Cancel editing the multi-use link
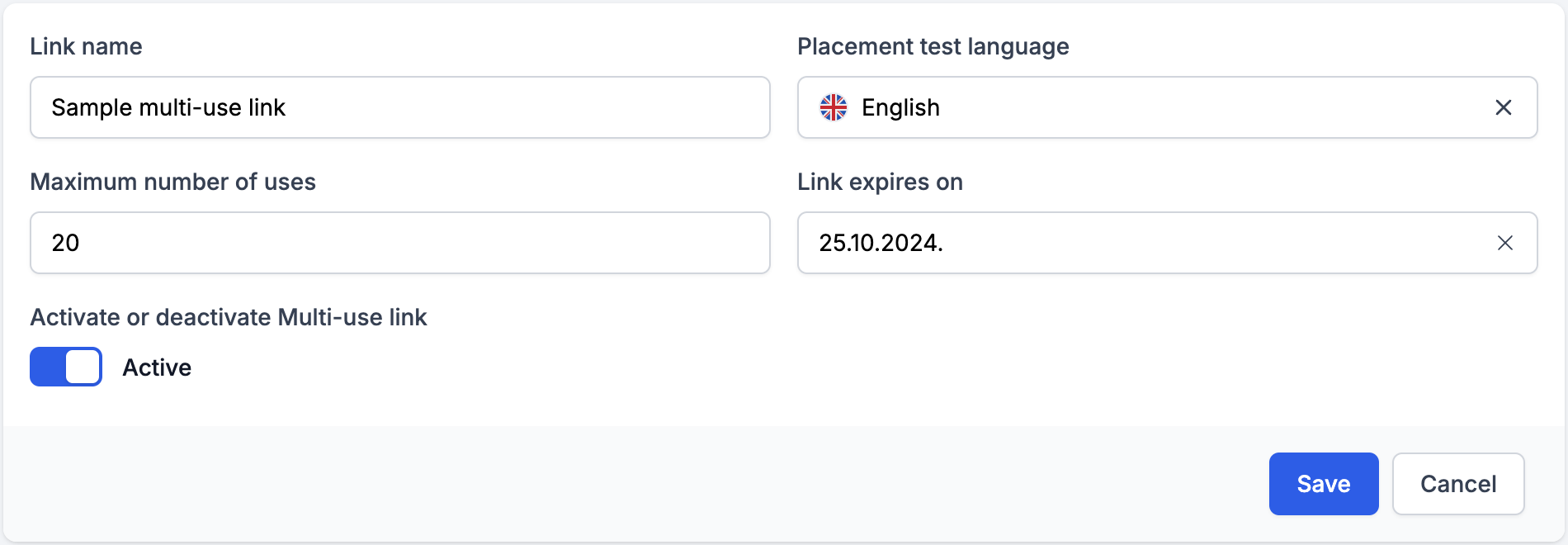Viewport: 1568px width, 545px height. point(1458,484)
